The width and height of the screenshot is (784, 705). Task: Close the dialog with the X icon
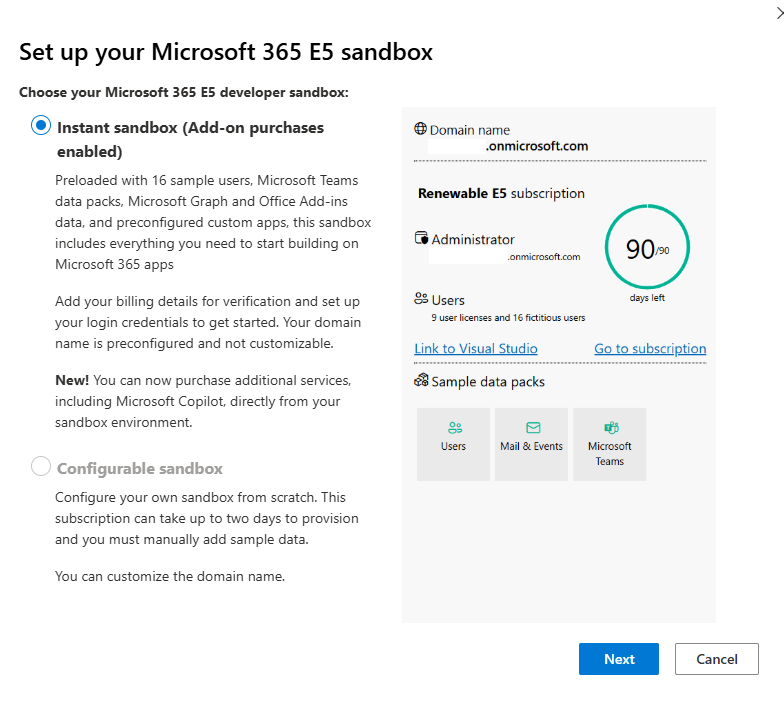pos(780,12)
